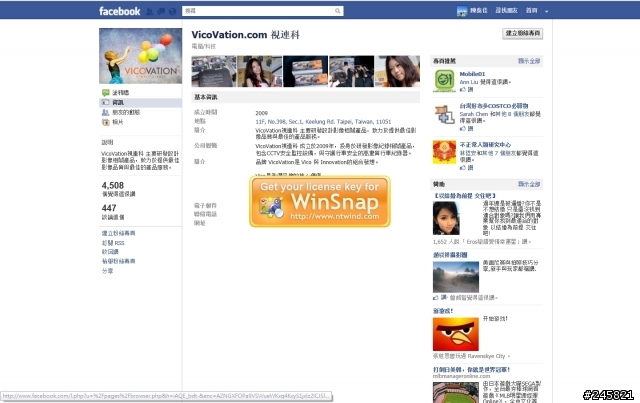Screen dimensions: 640x403
Task: Click Show All in the sponsored section header
Action: tap(529, 184)
